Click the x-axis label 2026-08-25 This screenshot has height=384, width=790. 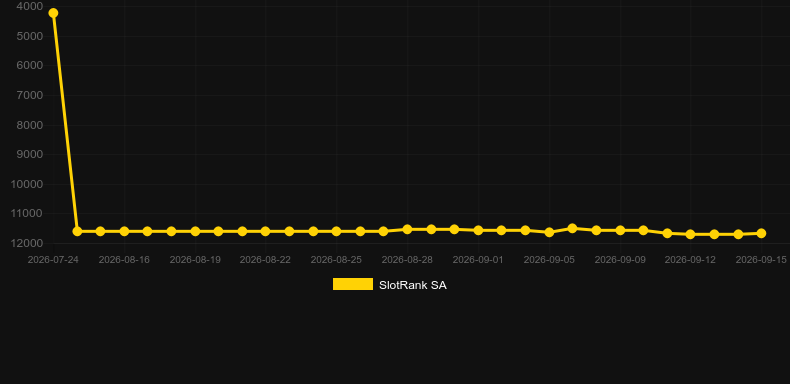[x=336, y=260]
